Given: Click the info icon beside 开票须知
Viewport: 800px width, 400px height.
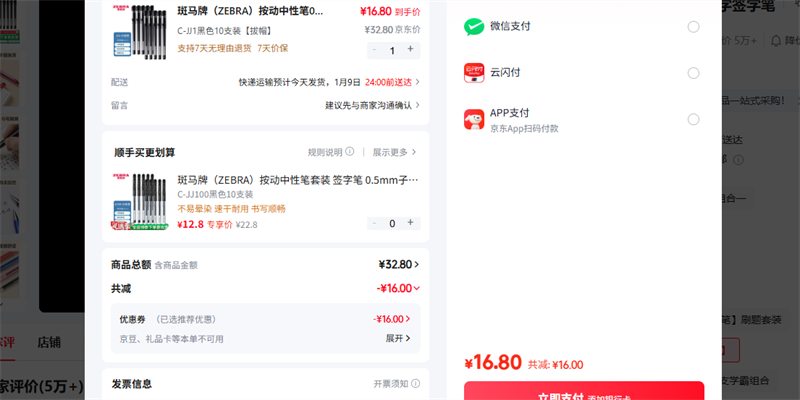Looking at the screenshot, I should [415, 383].
